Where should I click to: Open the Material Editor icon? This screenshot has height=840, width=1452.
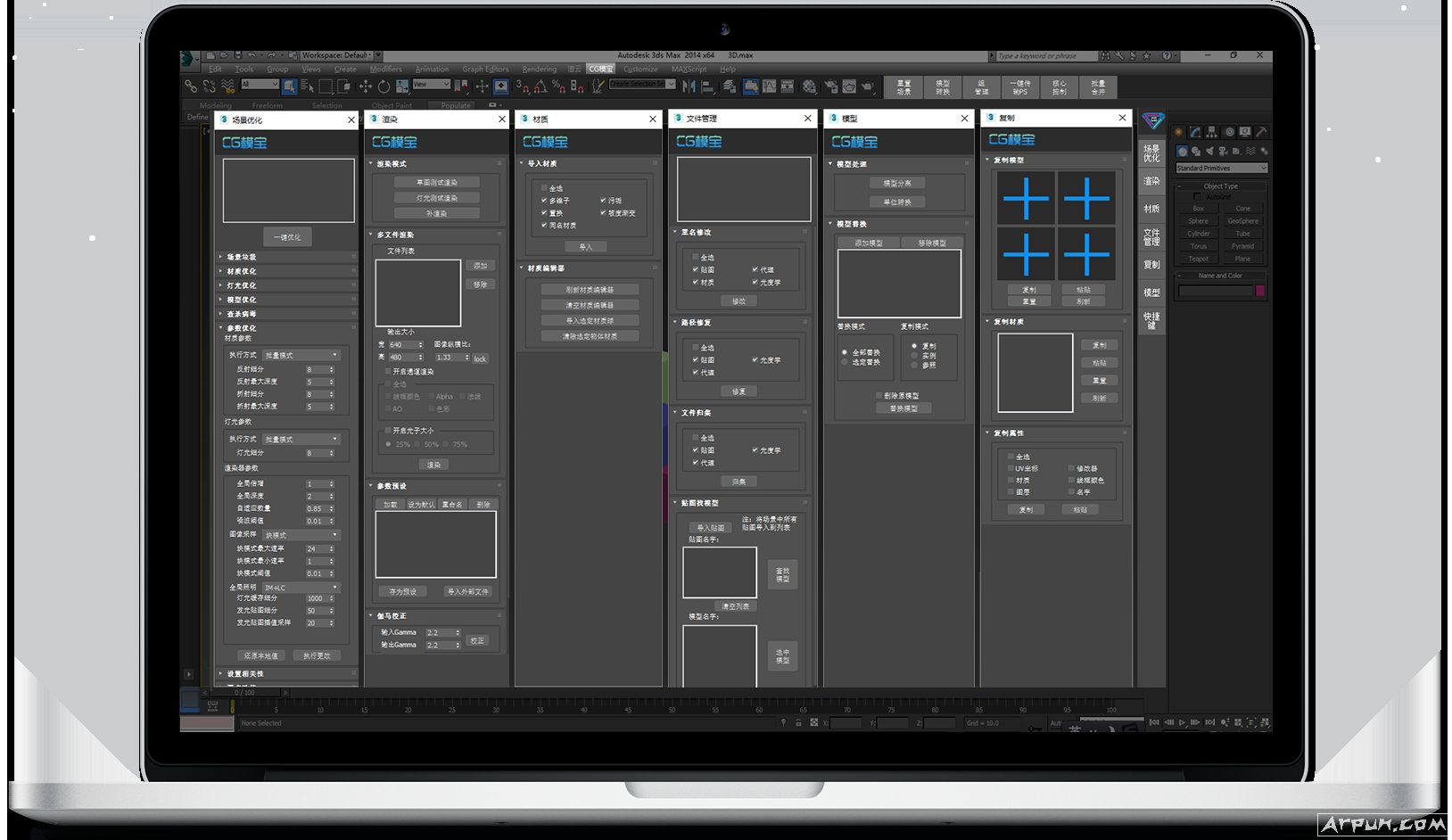click(x=809, y=86)
